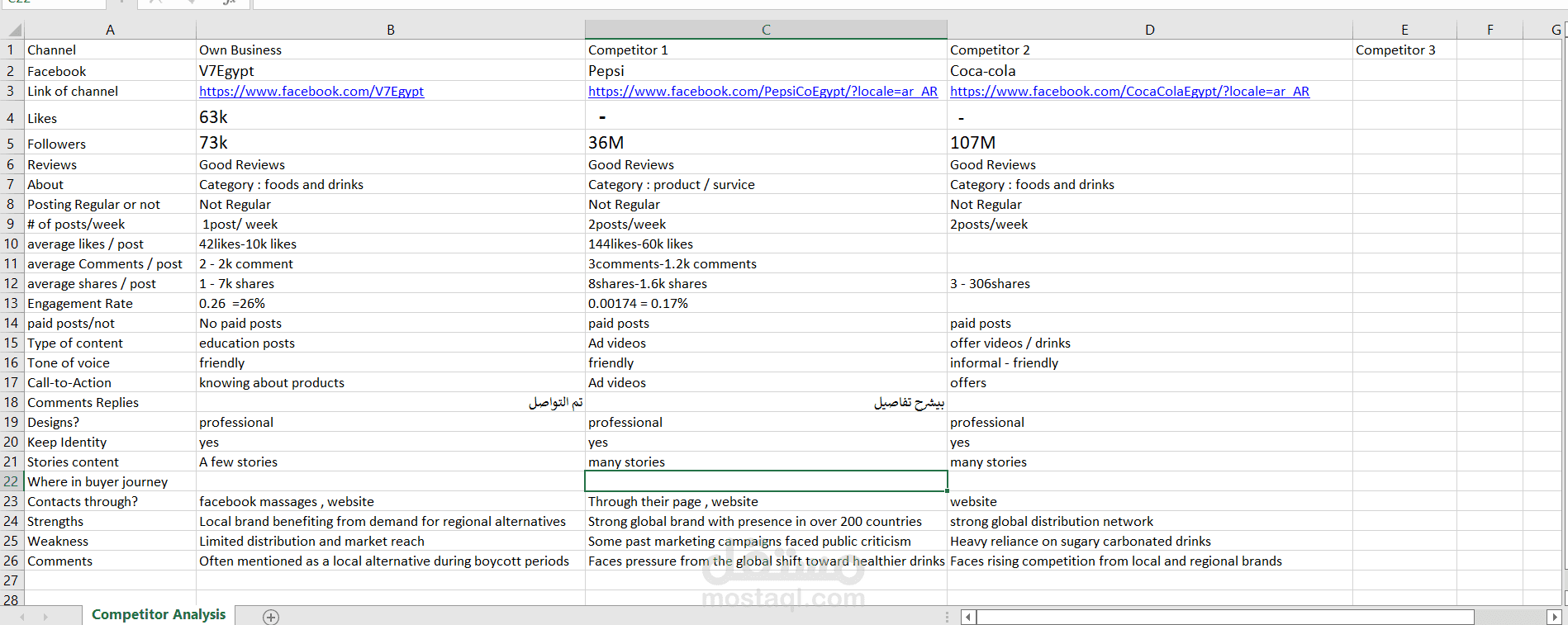Select cell '0.00174 = 0.17%'
The height and width of the screenshot is (625, 1568).
coord(766,304)
